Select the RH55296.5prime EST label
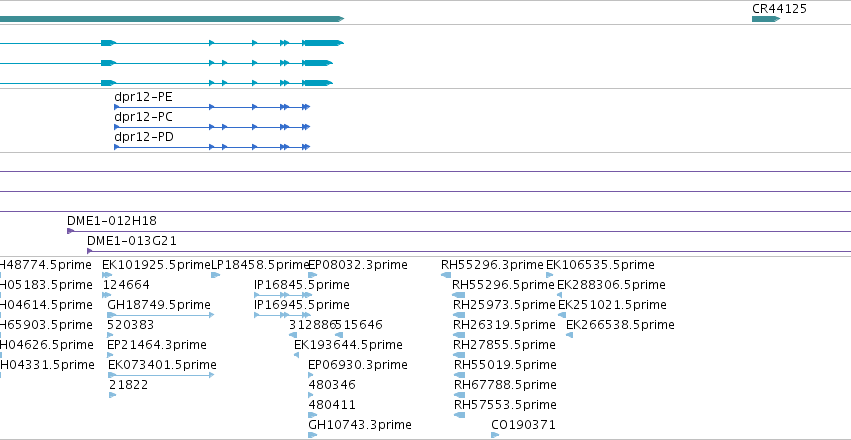Viewport: 851px width, 440px height. (x=504, y=285)
